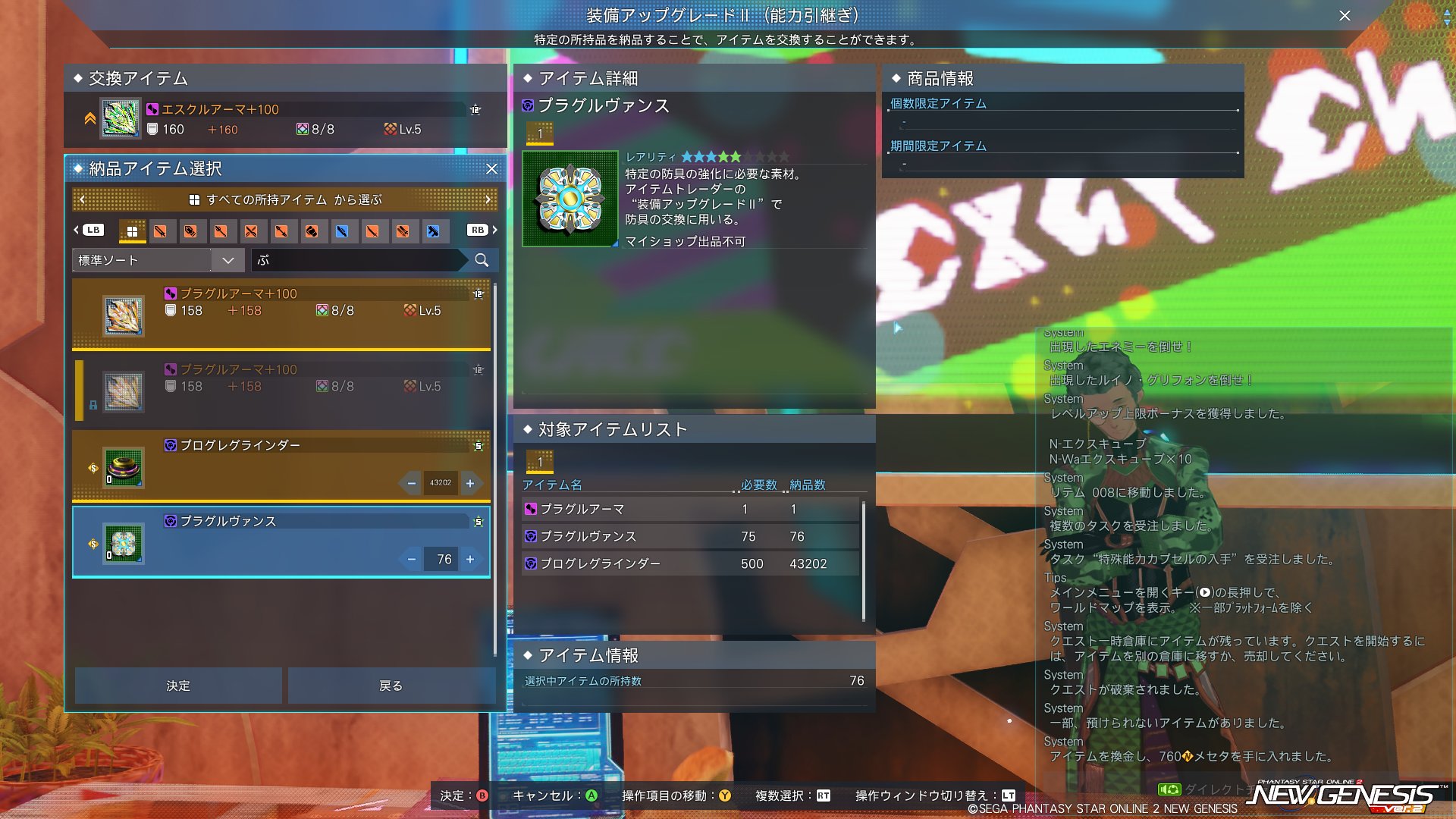Filter by Double Saber category icon
Viewport: 1456px width, 819px height.
click(281, 231)
